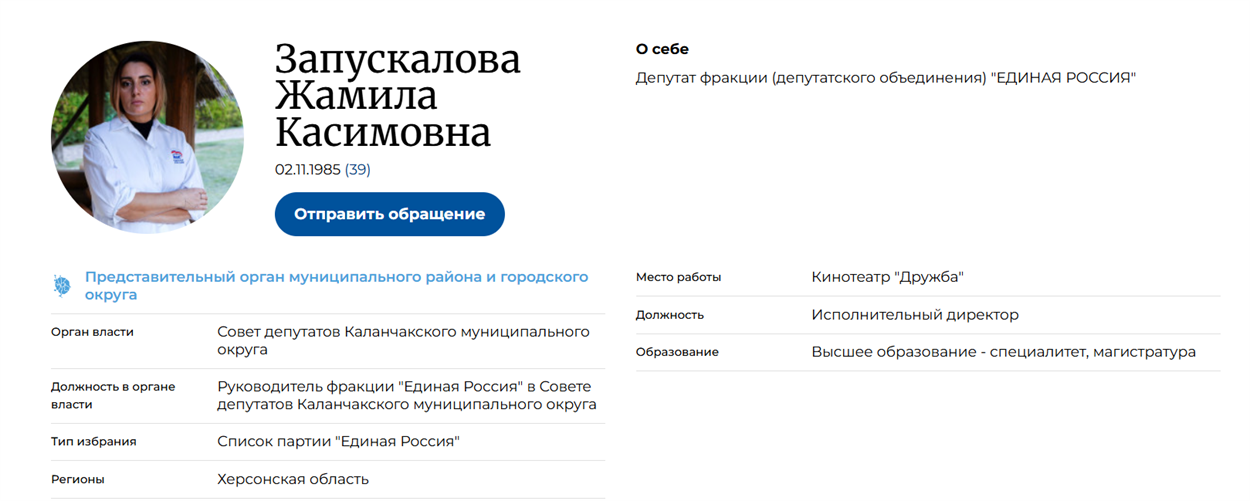
Task: Click the "Депутат фракции (депутатского объединения)" description text
Action: point(885,77)
